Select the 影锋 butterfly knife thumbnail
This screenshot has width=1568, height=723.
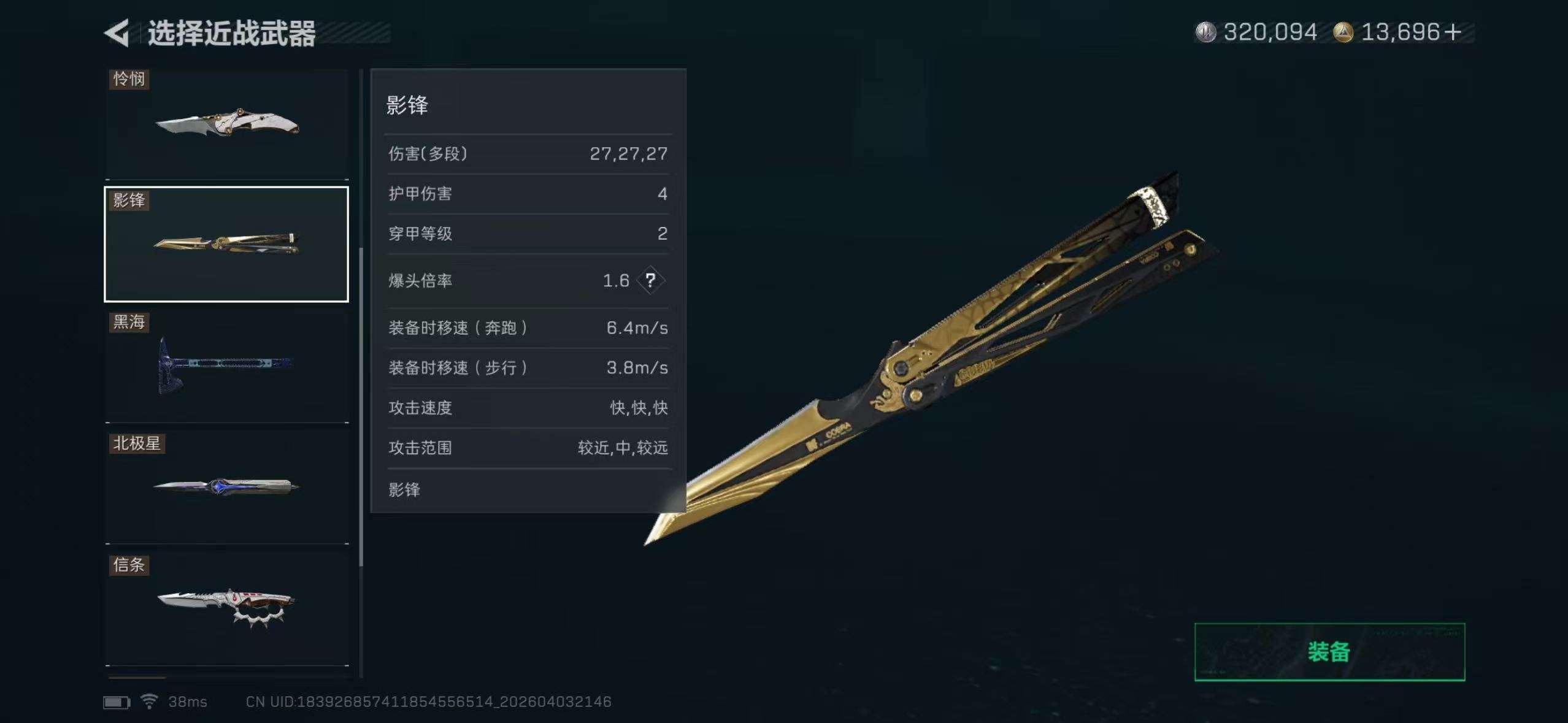pos(226,244)
